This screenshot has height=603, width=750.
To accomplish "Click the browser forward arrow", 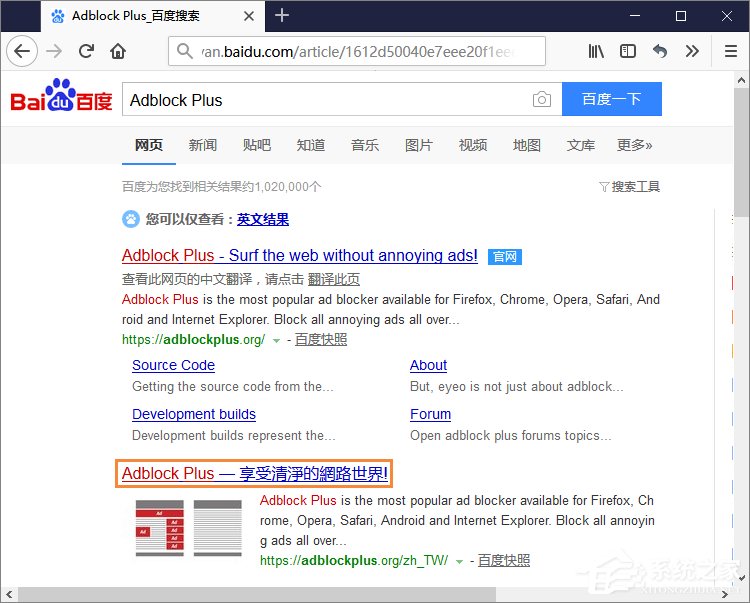I will pos(54,51).
